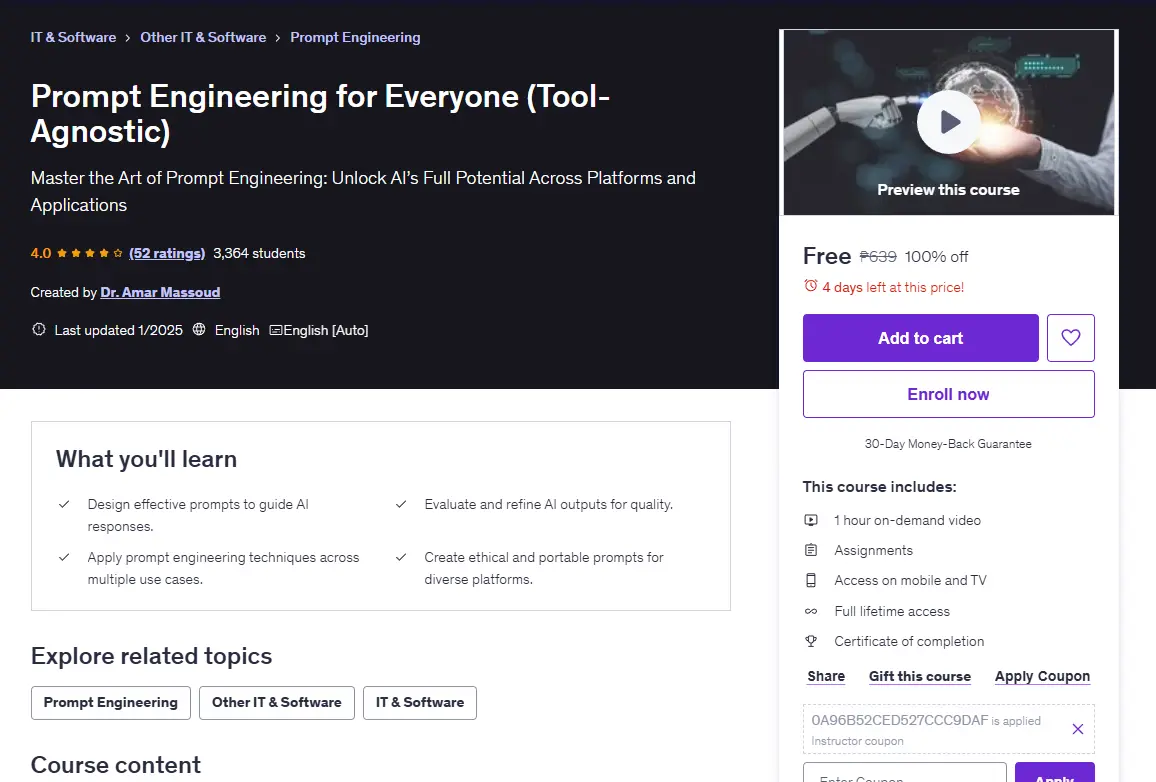1156x782 pixels.
Task: Open Prompt Engineering breadcrumb link
Action: pyautogui.click(x=355, y=37)
